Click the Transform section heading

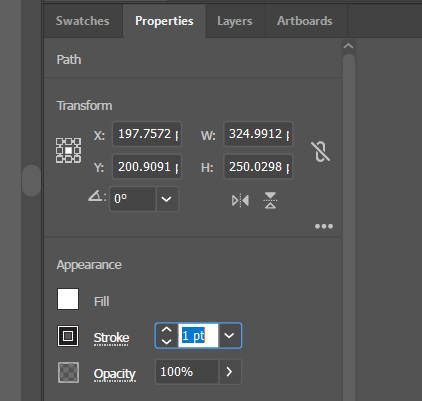click(x=84, y=106)
